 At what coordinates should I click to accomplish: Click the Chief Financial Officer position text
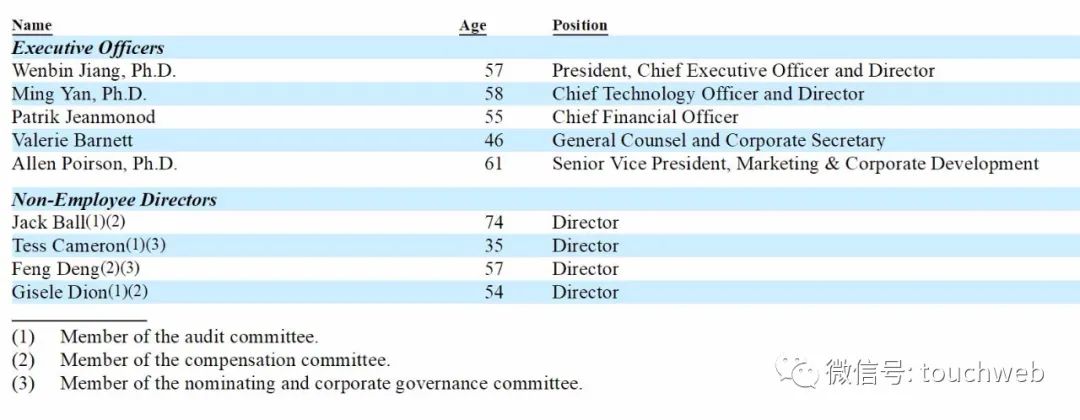(645, 117)
